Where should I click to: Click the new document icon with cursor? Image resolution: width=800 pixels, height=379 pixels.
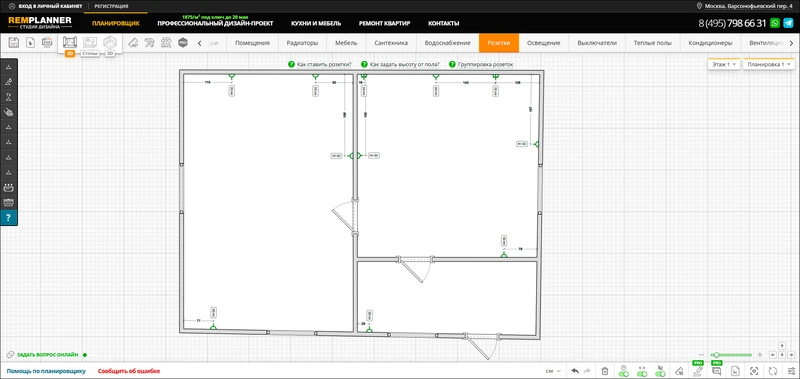pyautogui.click(x=31, y=43)
